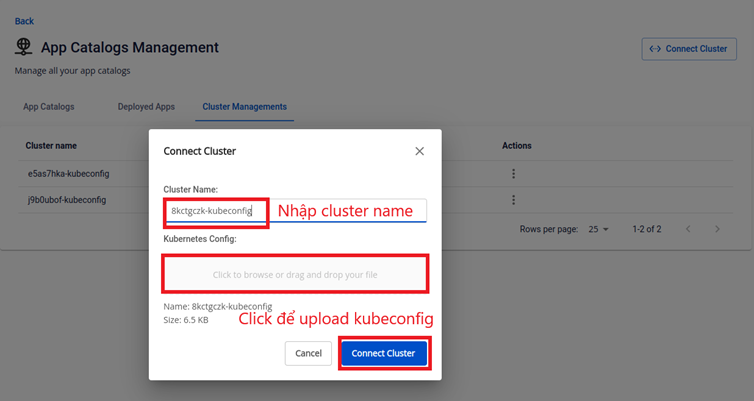Open actions menu for e5as7hka-kubeconfig cluster
754x401 pixels.
click(x=514, y=173)
